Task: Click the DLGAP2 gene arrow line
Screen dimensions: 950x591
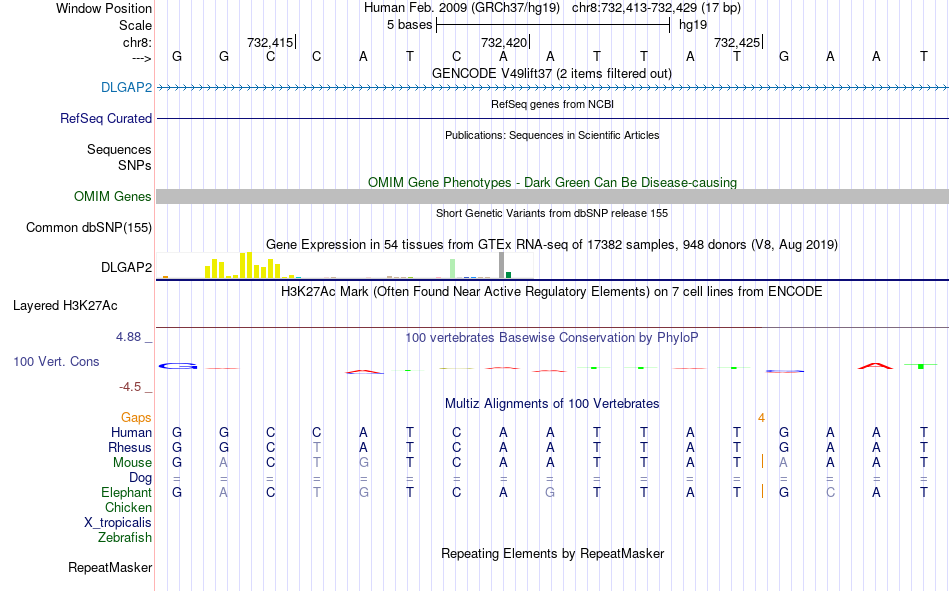Action: 552,88
